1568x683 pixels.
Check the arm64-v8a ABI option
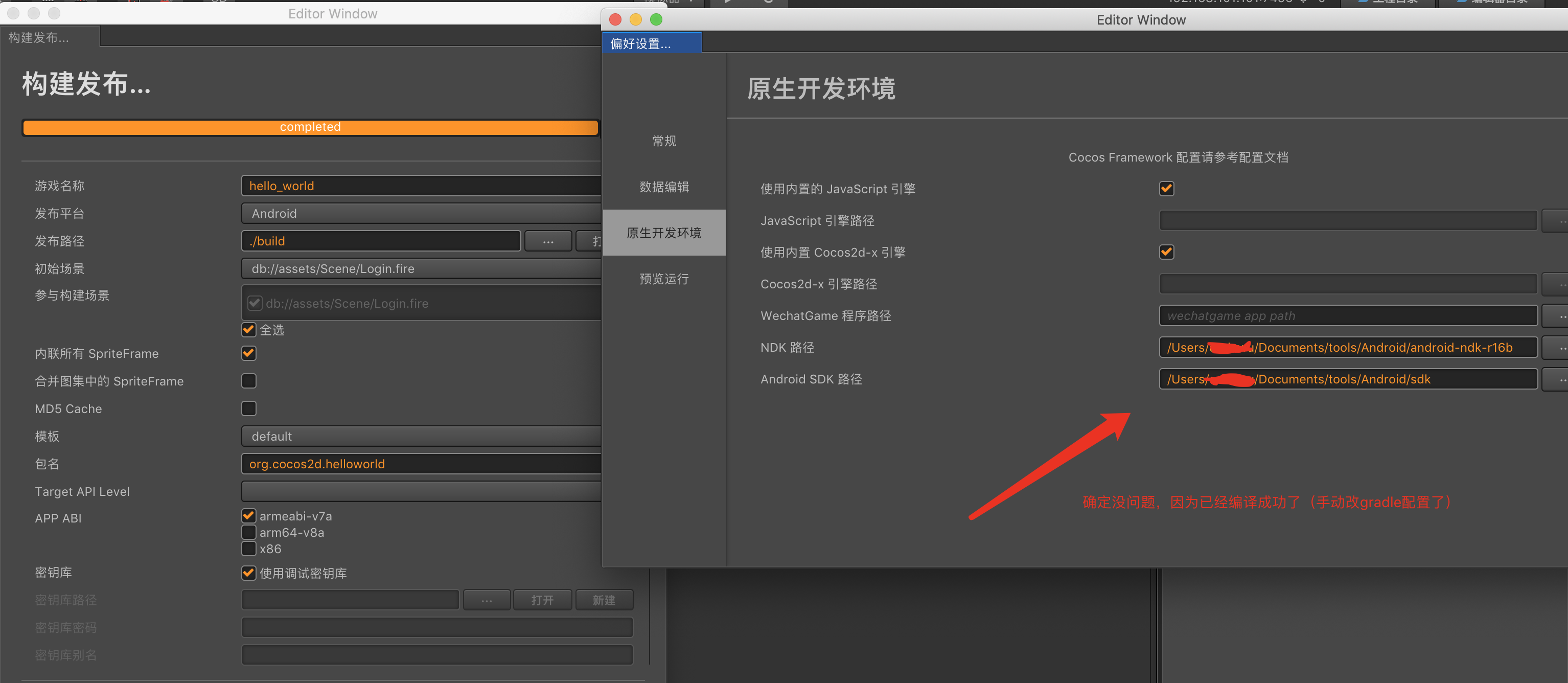coord(249,532)
